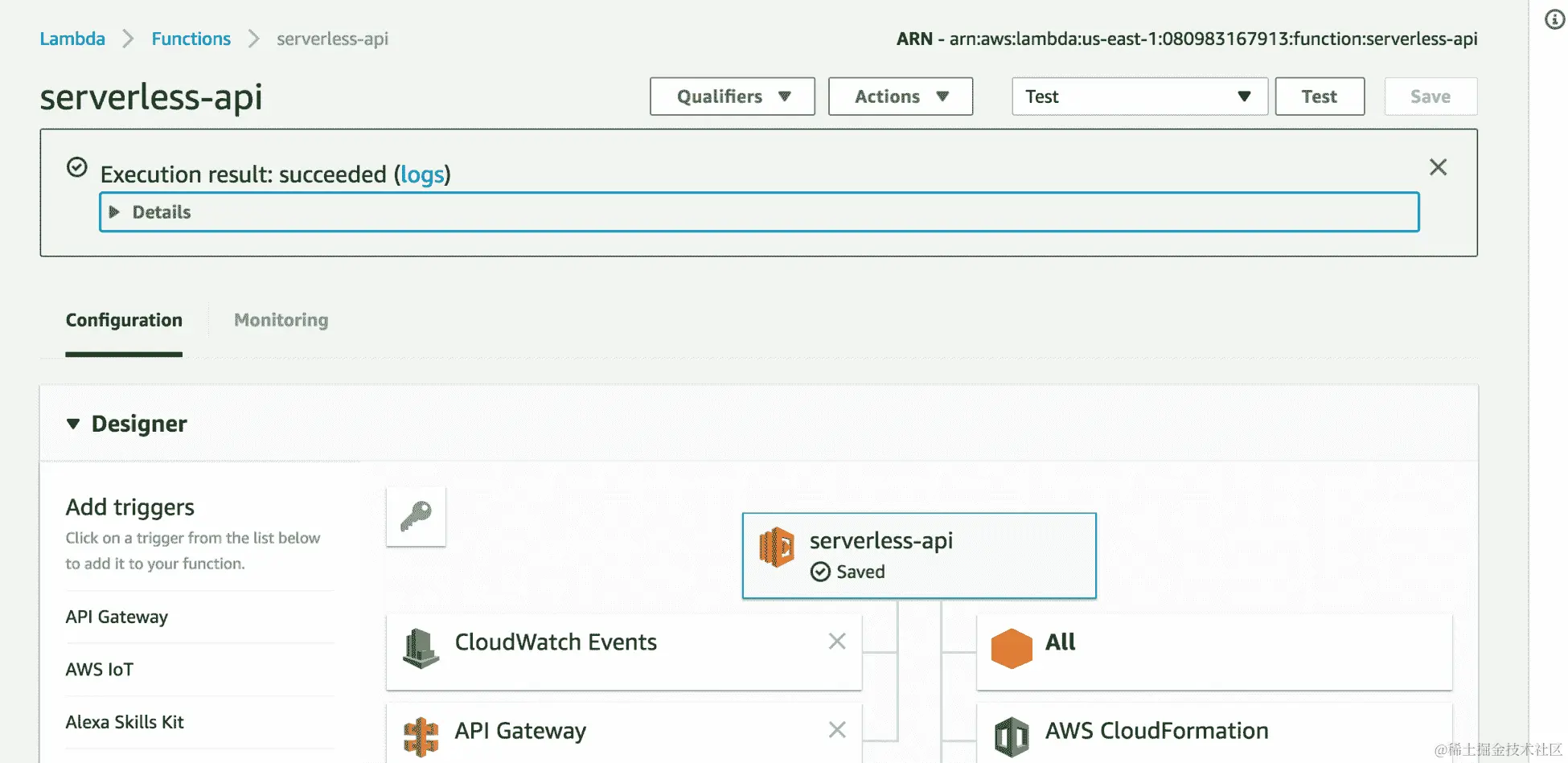Select the API Gateway trigger card
The image size is (1568, 763).
(x=624, y=733)
